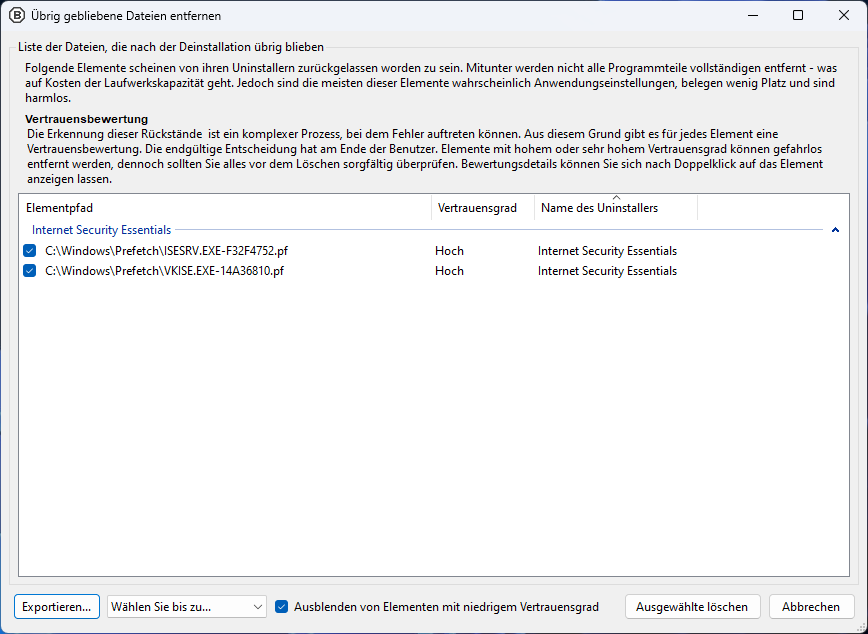Click the app icon in the title bar
Screen dimensions: 868x634
point(17,16)
